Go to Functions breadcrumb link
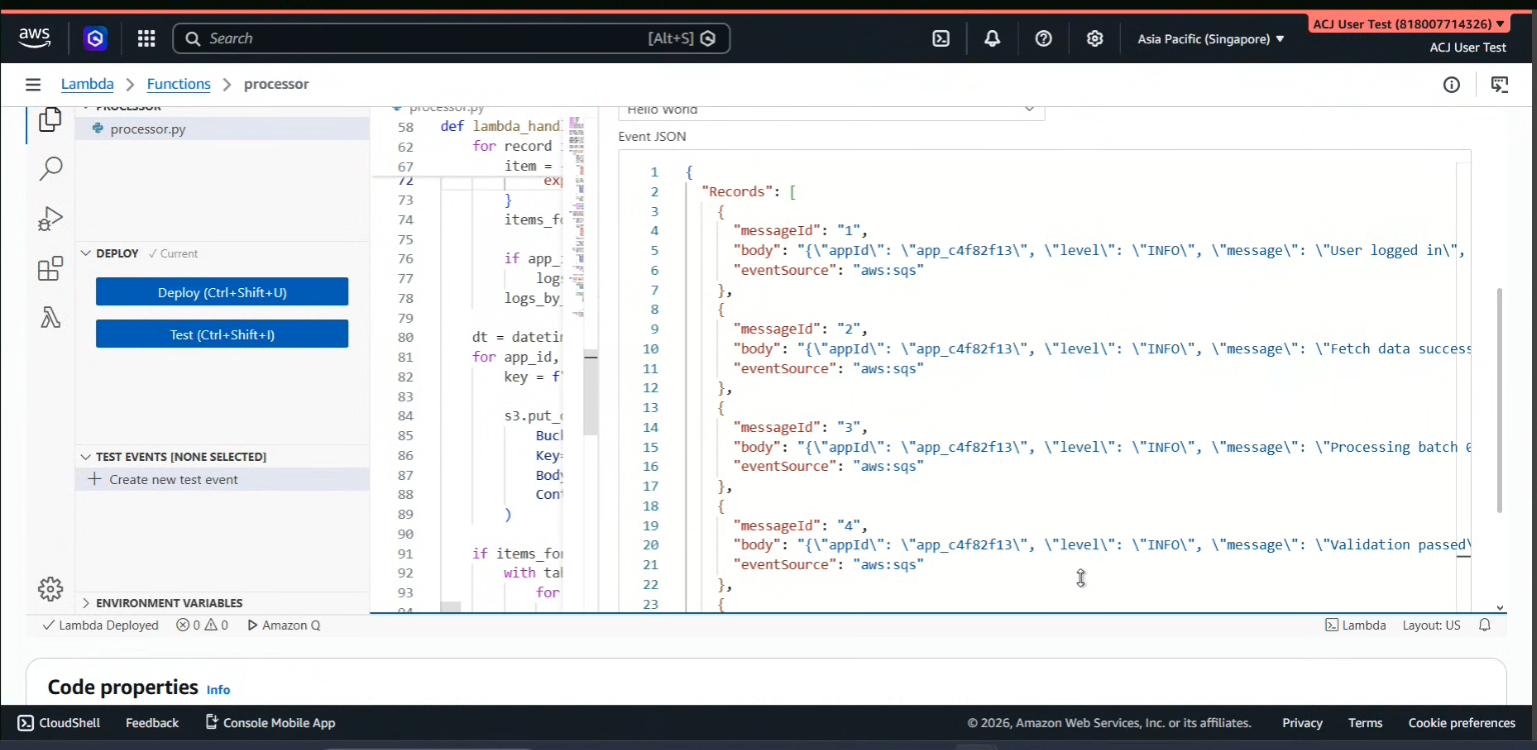 [x=178, y=84]
